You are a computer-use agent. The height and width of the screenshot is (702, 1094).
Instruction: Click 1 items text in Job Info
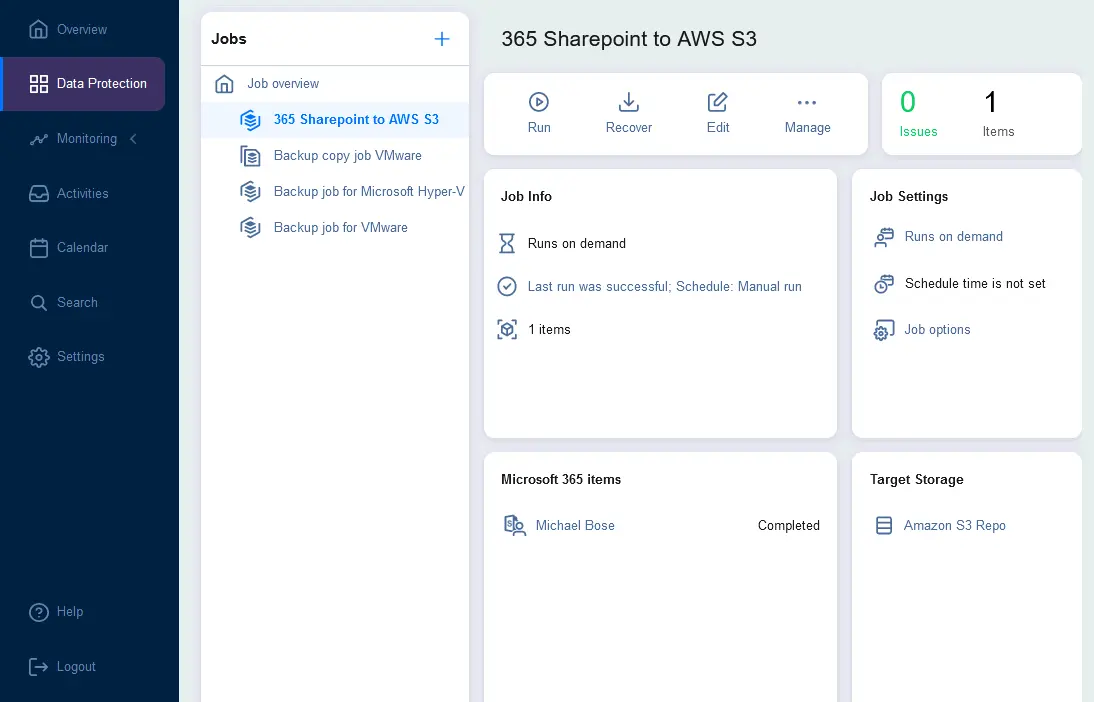pos(549,329)
